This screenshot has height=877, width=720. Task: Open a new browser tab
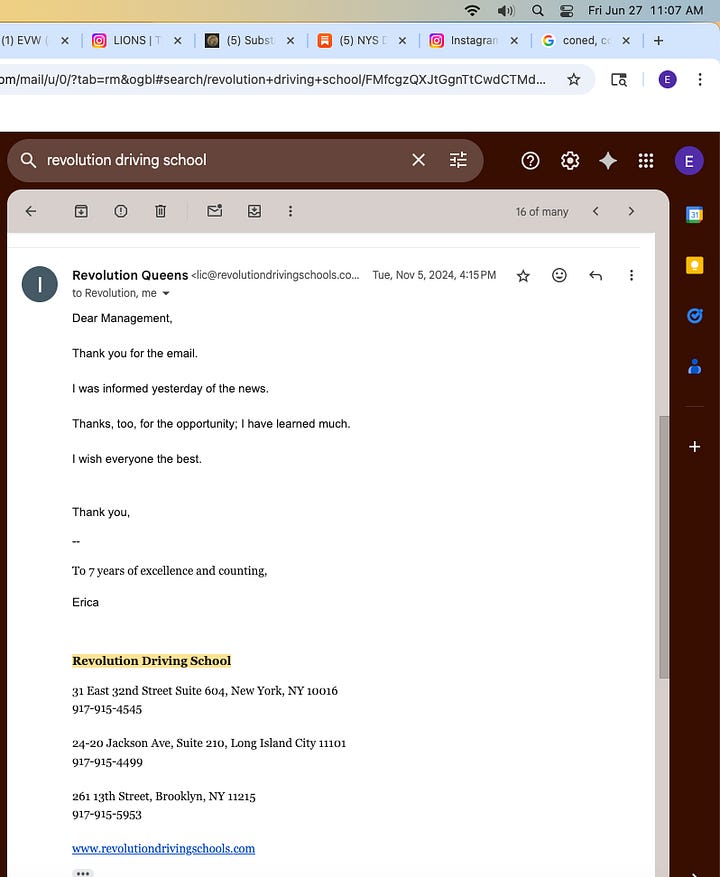coord(658,40)
